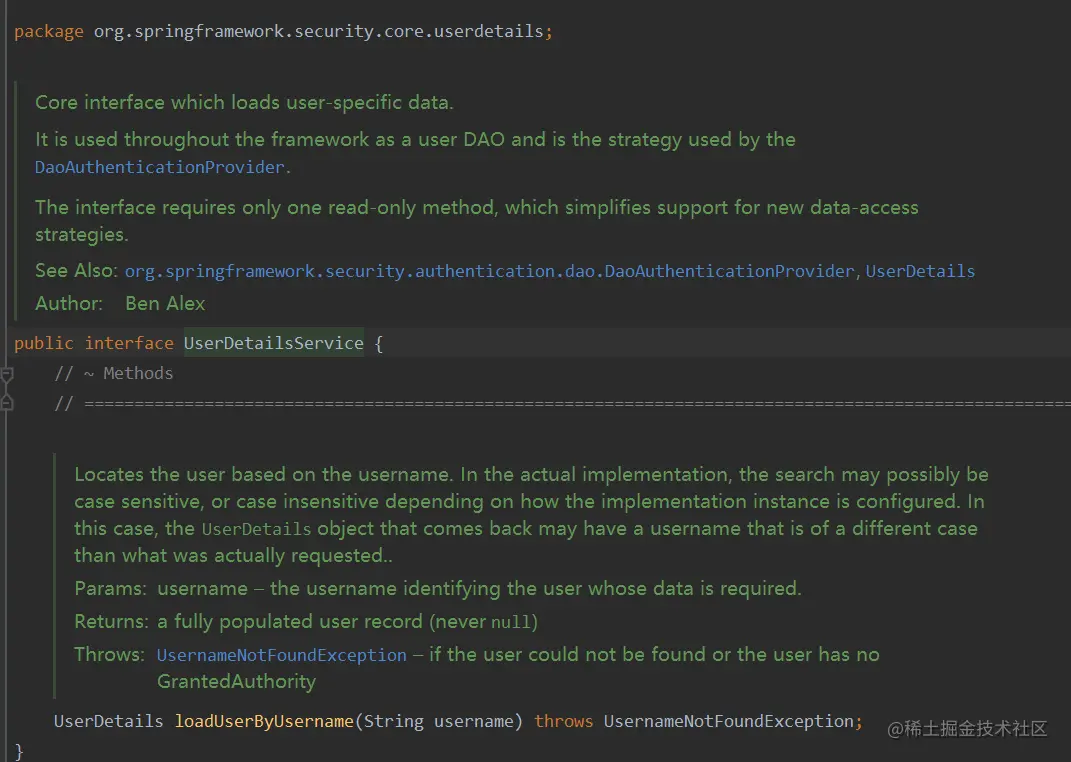This screenshot has width=1071, height=762.
Task: Click 'org.springframework.security.core.userdetails' package name
Action: point(318,31)
